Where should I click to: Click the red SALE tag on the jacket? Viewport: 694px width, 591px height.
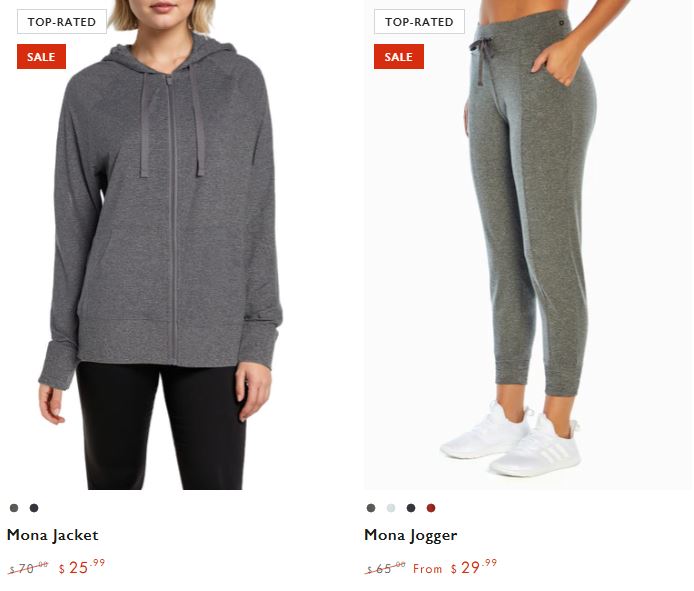pos(41,57)
